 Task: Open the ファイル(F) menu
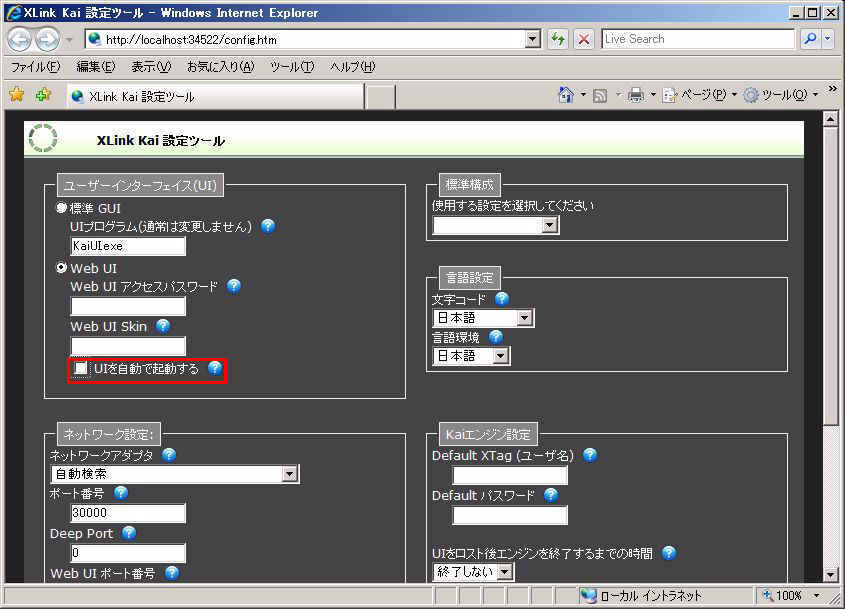pyautogui.click(x=36, y=67)
